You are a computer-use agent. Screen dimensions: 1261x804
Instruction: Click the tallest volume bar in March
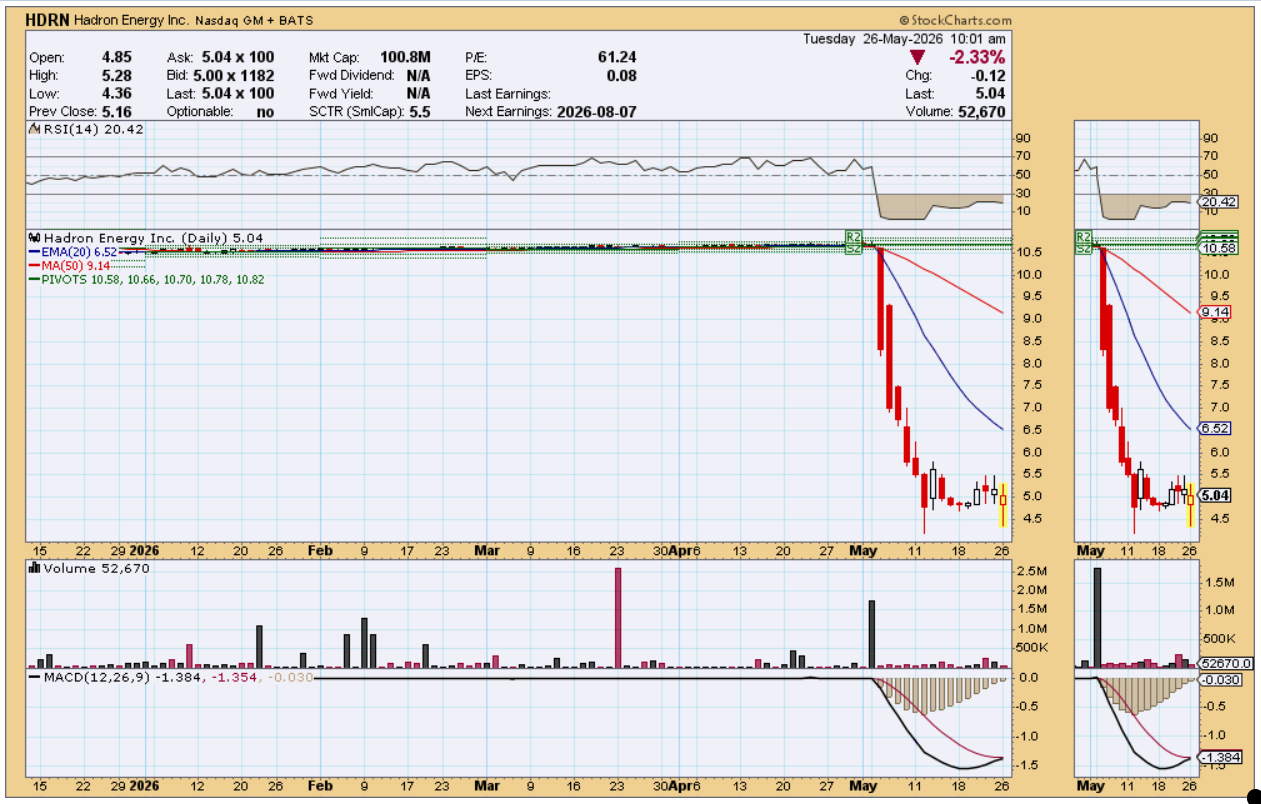coord(618,617)
